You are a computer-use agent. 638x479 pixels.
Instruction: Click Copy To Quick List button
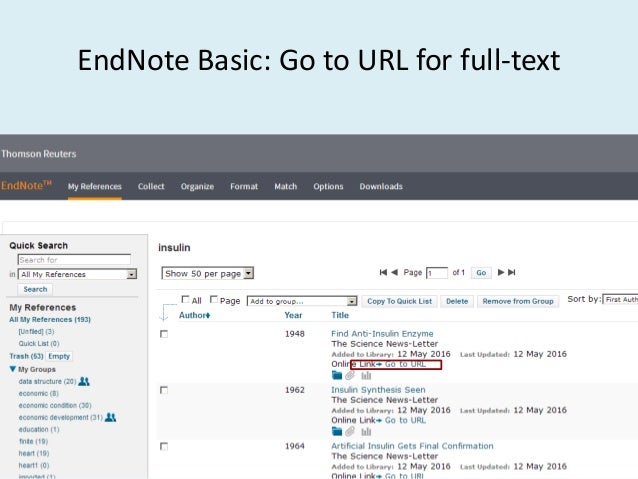400,301
